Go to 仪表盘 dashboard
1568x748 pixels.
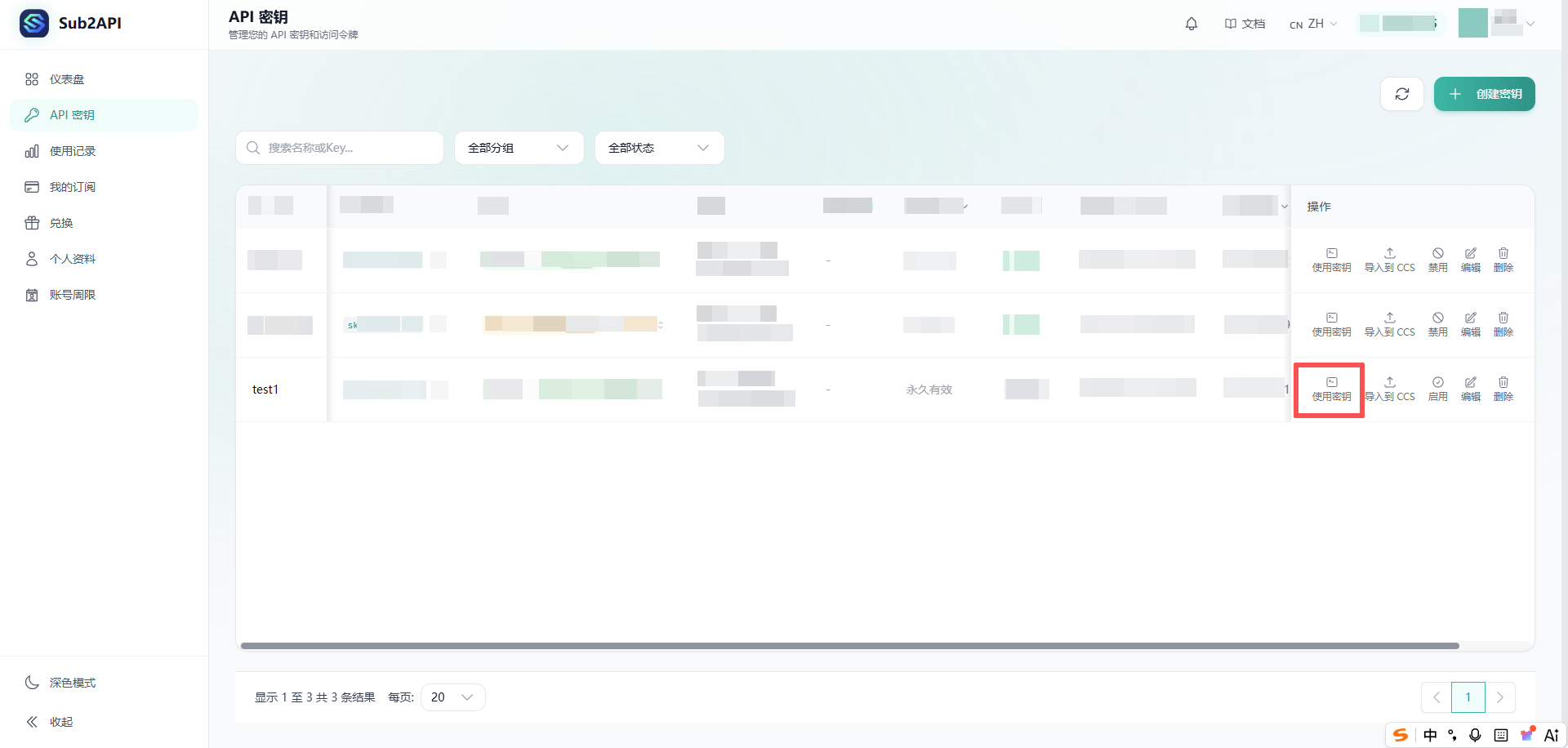click(104, 79)
